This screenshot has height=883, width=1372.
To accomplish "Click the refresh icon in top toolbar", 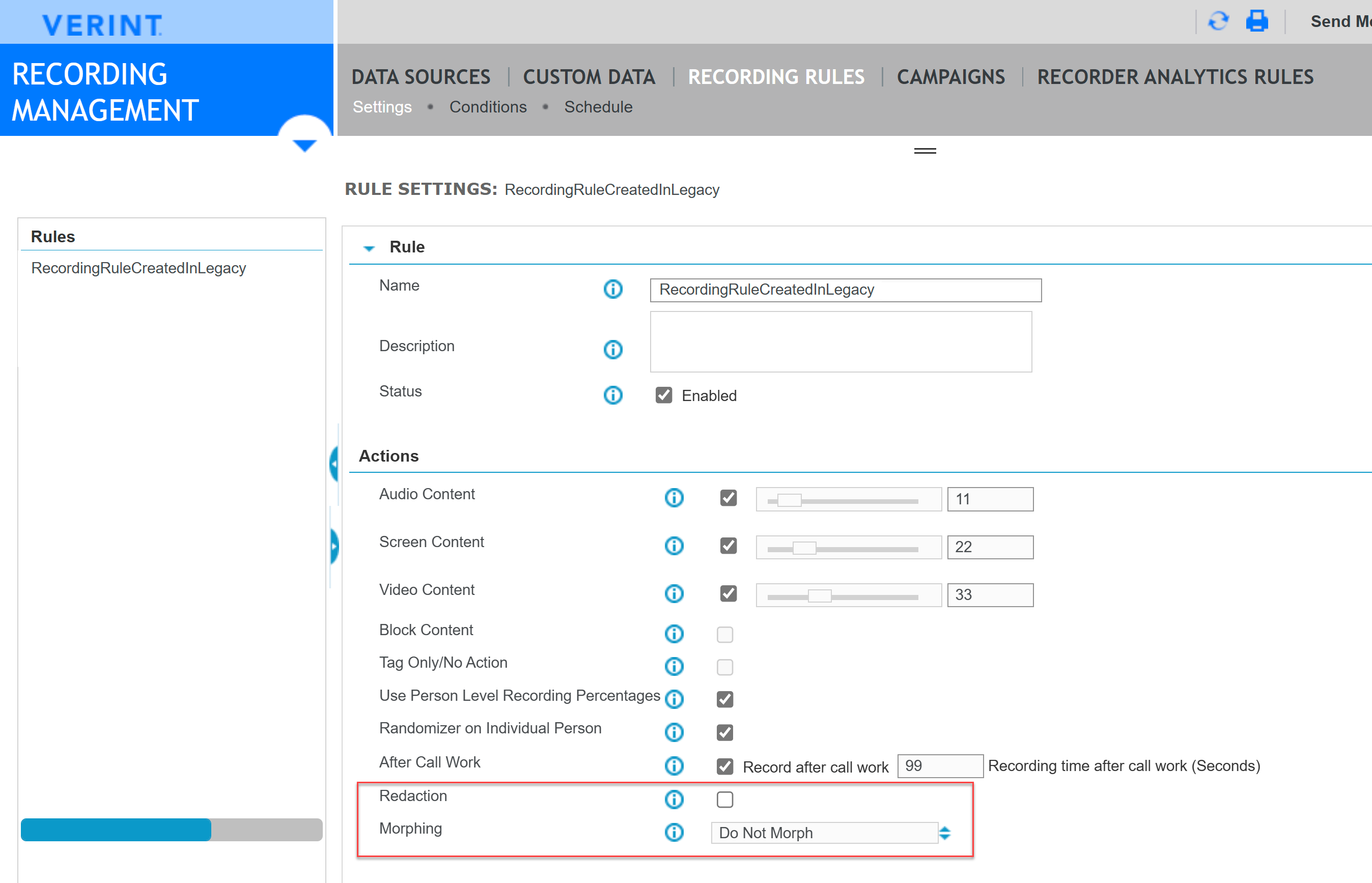I will [x=1218, y=22].
